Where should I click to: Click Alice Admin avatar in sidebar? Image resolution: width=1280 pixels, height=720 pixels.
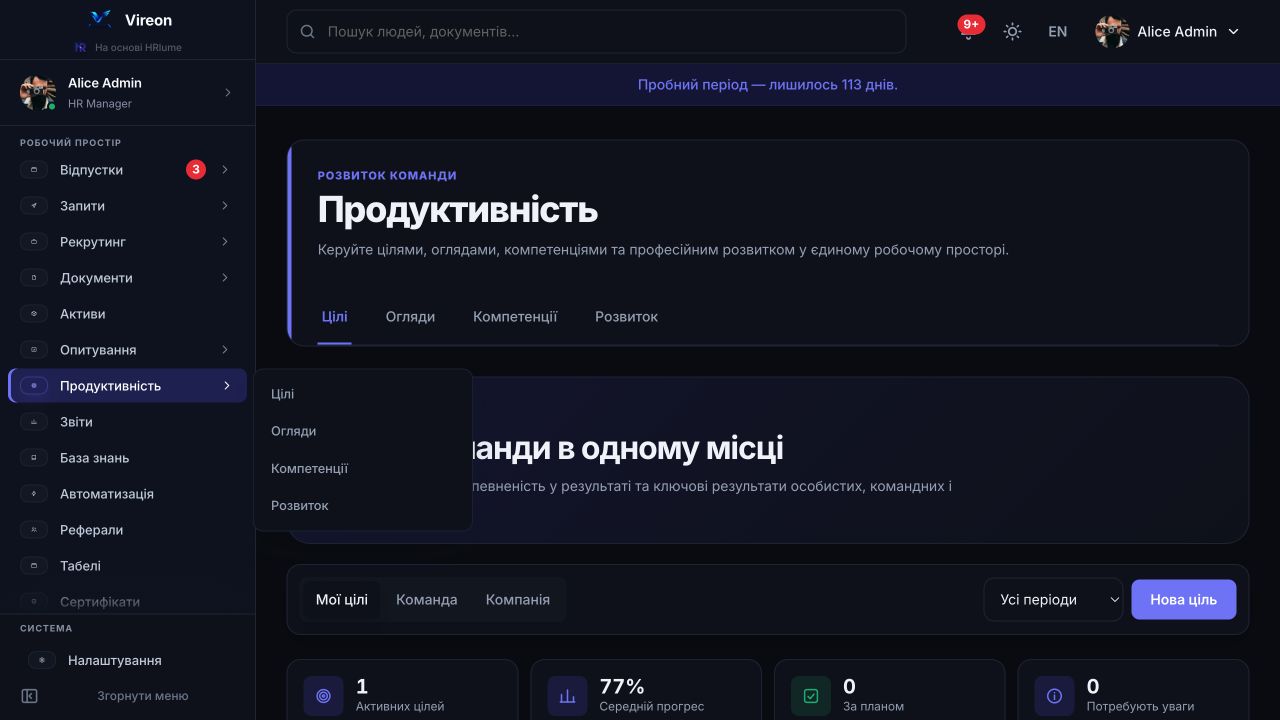click(x=38, y=92)
